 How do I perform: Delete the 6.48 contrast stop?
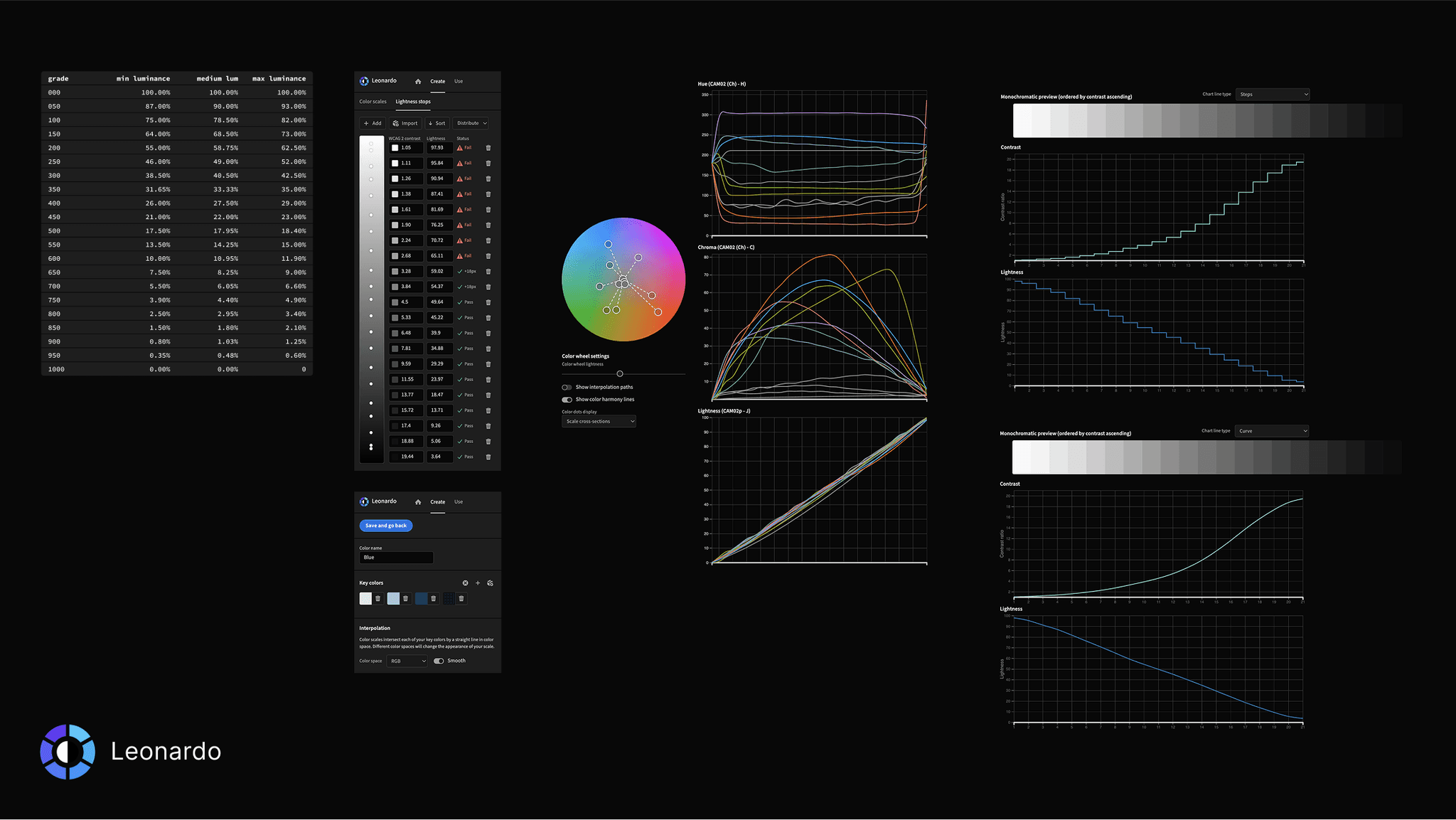[x=488, y=334]
